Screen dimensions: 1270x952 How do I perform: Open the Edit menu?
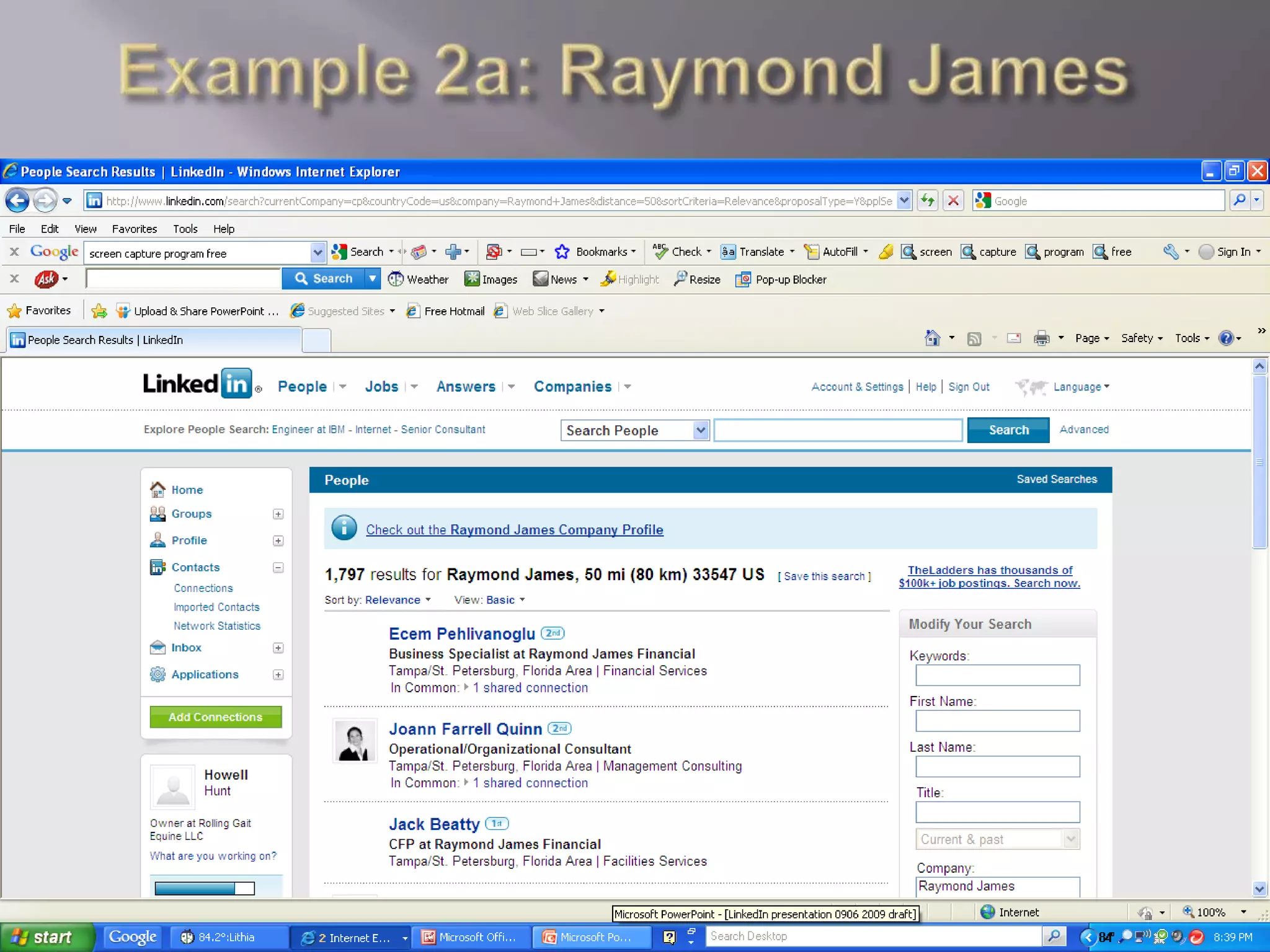[x=50, y=228]
